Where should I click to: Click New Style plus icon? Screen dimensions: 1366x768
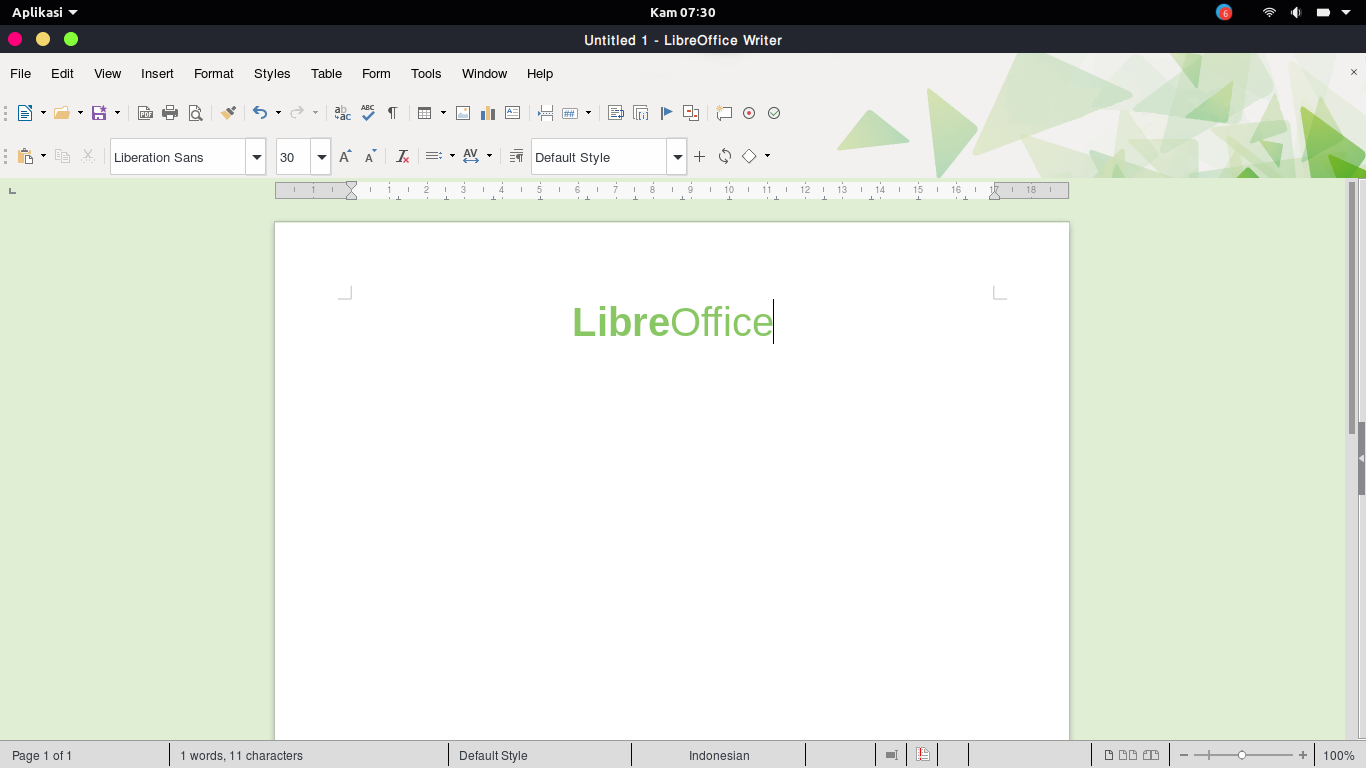[700, 156]
